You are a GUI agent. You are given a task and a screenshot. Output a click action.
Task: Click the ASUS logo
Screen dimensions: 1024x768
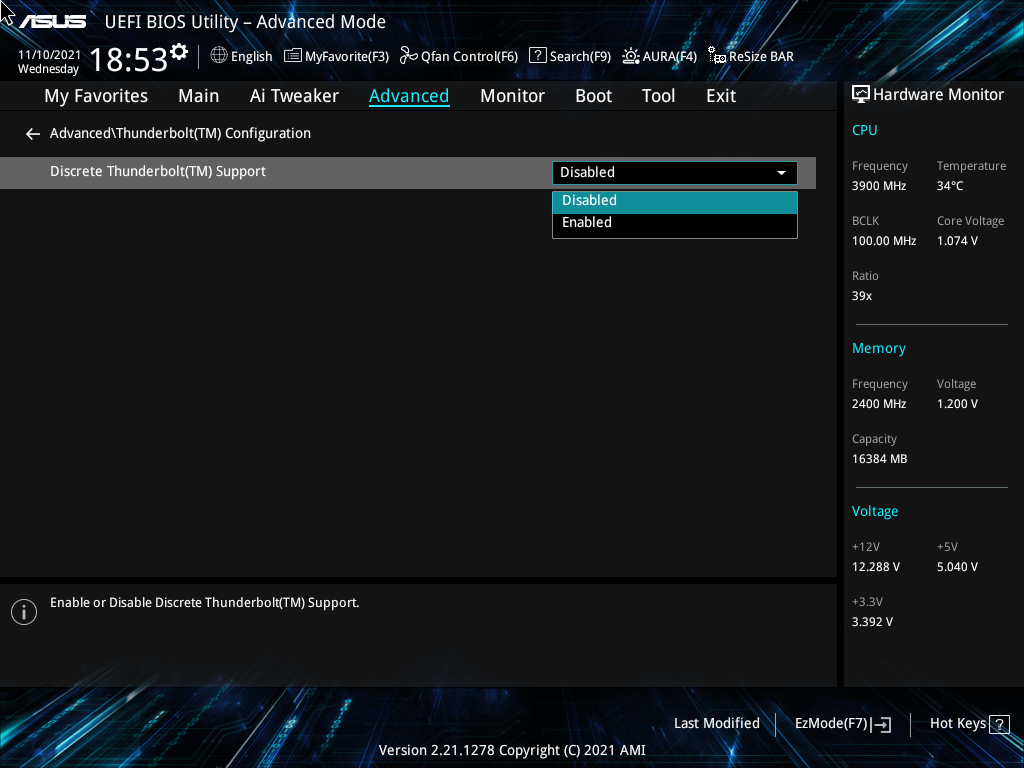coord(52,22)
